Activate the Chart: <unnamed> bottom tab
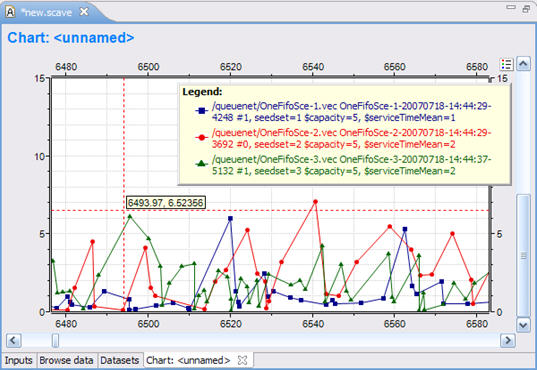The height and width of the screenshot is (370, 537). click(188, 360)
